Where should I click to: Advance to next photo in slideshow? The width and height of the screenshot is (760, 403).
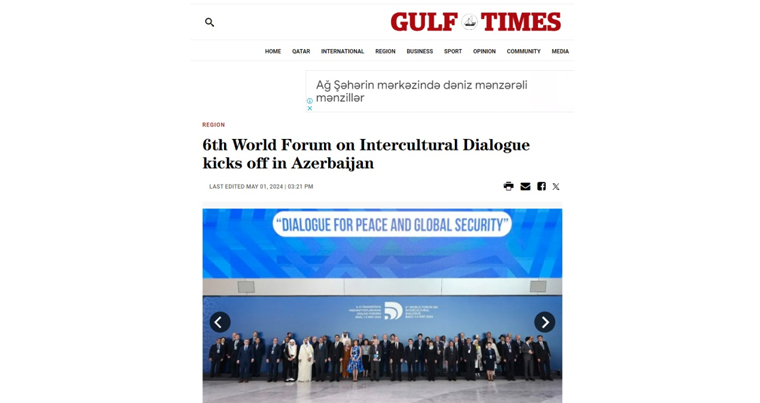pyautogui.click(x=545, y=322)
